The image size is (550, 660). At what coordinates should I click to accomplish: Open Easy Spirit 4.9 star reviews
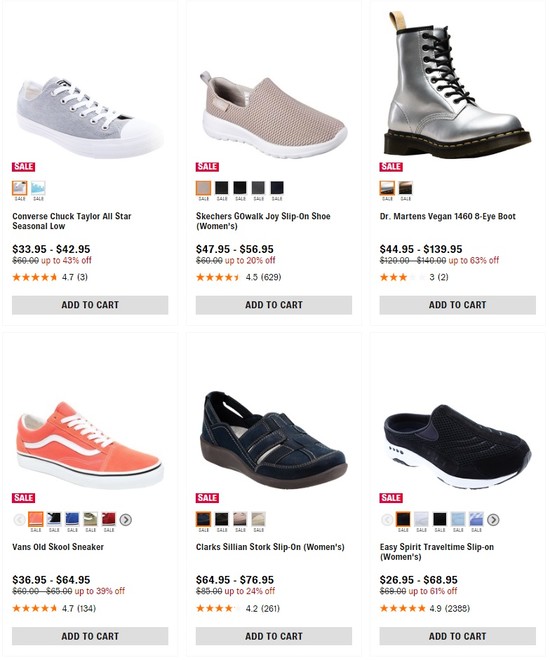click(426, 611)
